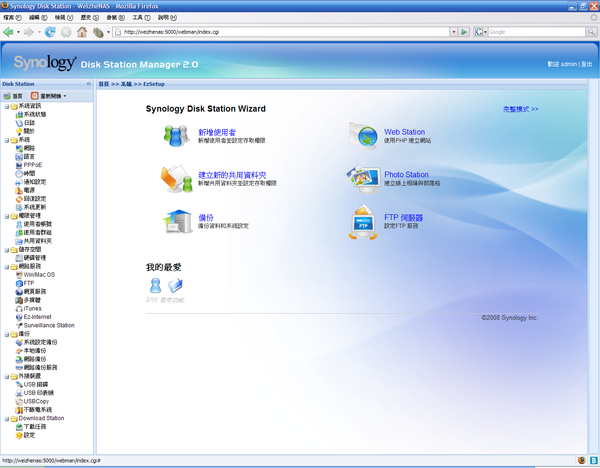This screenshot has width=600, height=468.
Task: Open Surveillance Station in the sidebar
Action: pyautogui.click(x=45, y=325)
